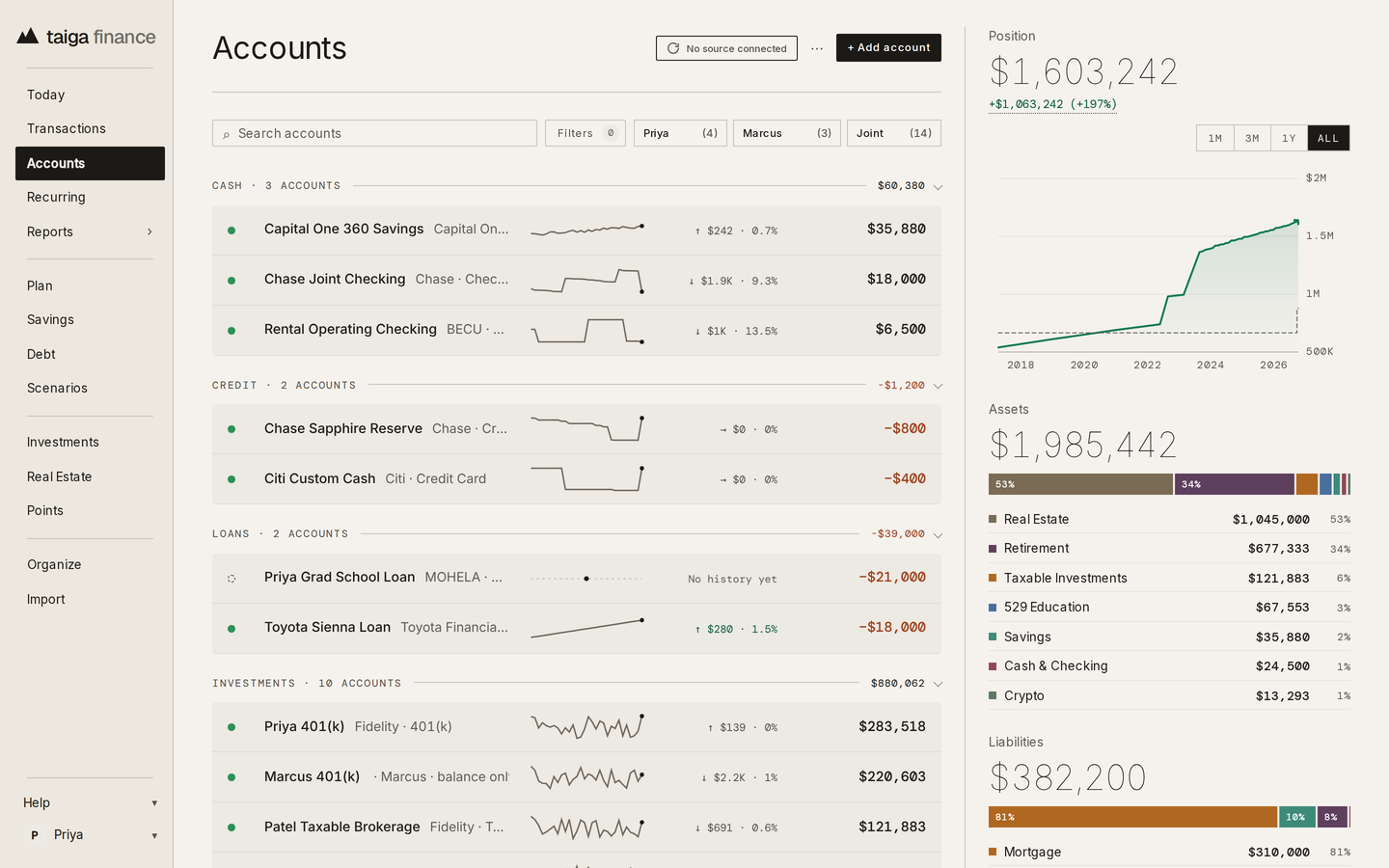Collapse the Credit accounts section chevron
1389x868 pixels.
point(938,386)
